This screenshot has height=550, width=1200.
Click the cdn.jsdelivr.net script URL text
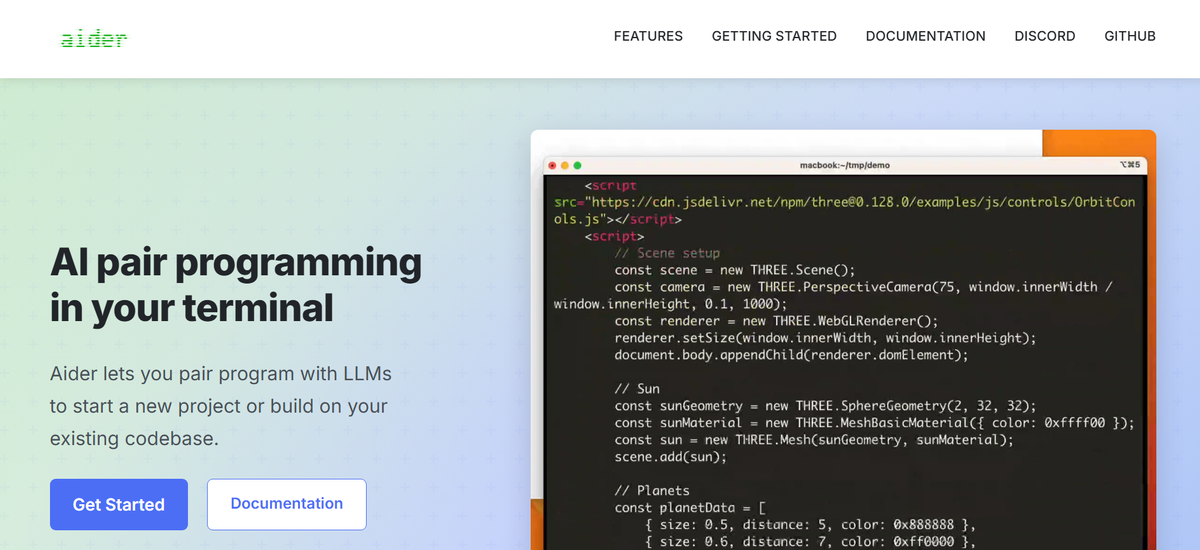click(x=845, y=210)
